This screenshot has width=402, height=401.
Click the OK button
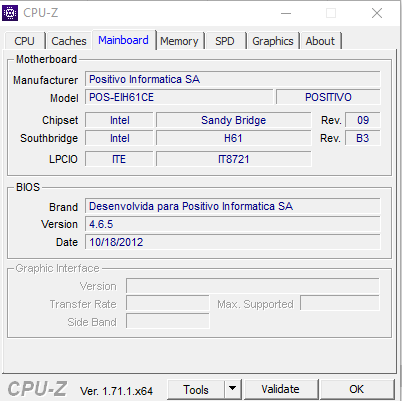tap(356, 389)
